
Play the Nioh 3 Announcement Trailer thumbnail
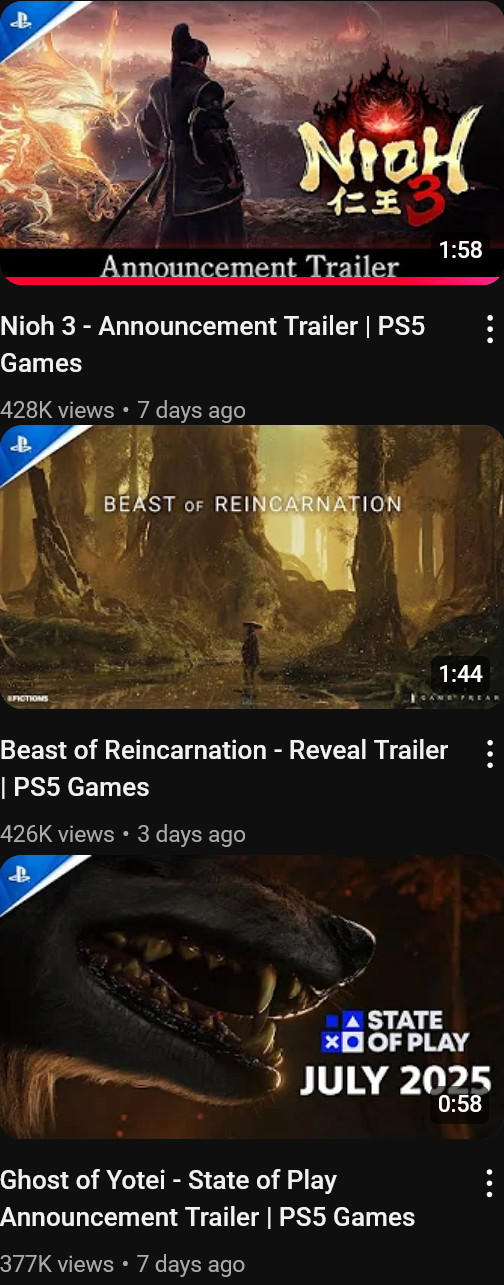252,142
